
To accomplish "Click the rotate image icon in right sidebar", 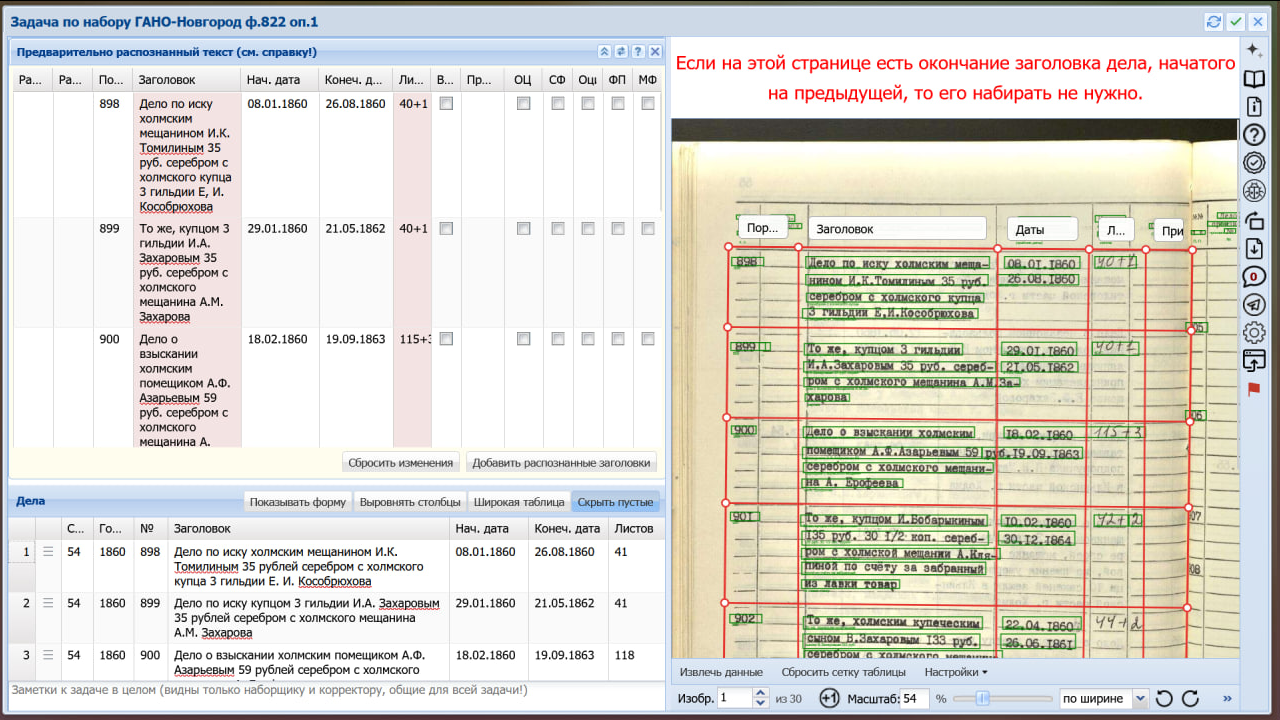I will pyautogui.click(x=1254, y=220).
